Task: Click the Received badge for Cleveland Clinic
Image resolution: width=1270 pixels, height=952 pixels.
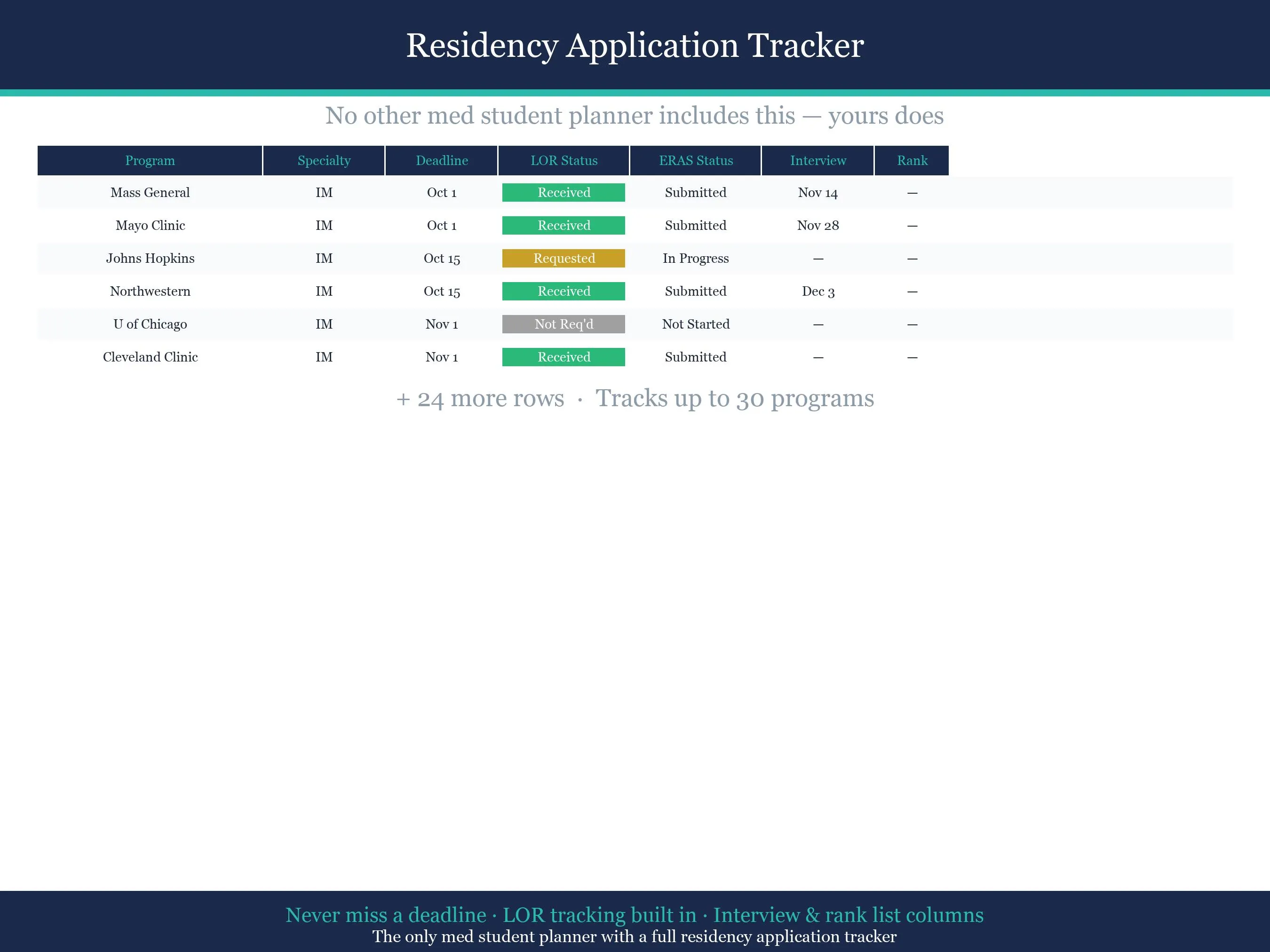Action: 564,357
